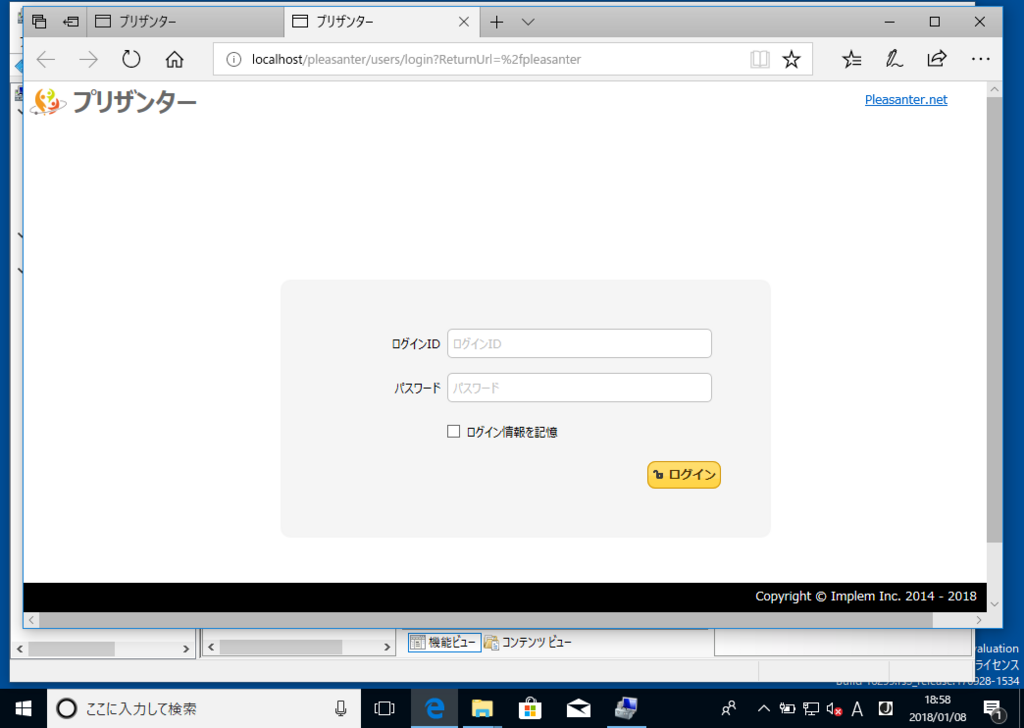Open People icon in taskbar
Screen dimensions: 1024x728
729,708
